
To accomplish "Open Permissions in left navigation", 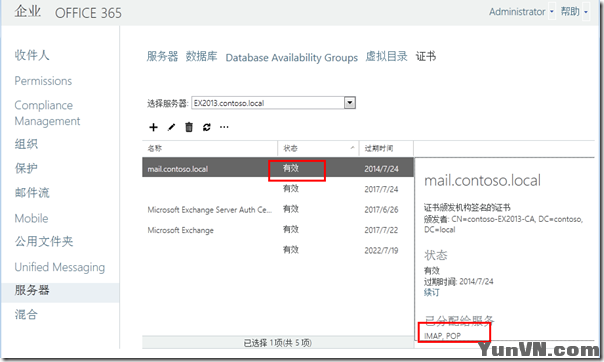I will pyautogui.click(x=43, y=81).
